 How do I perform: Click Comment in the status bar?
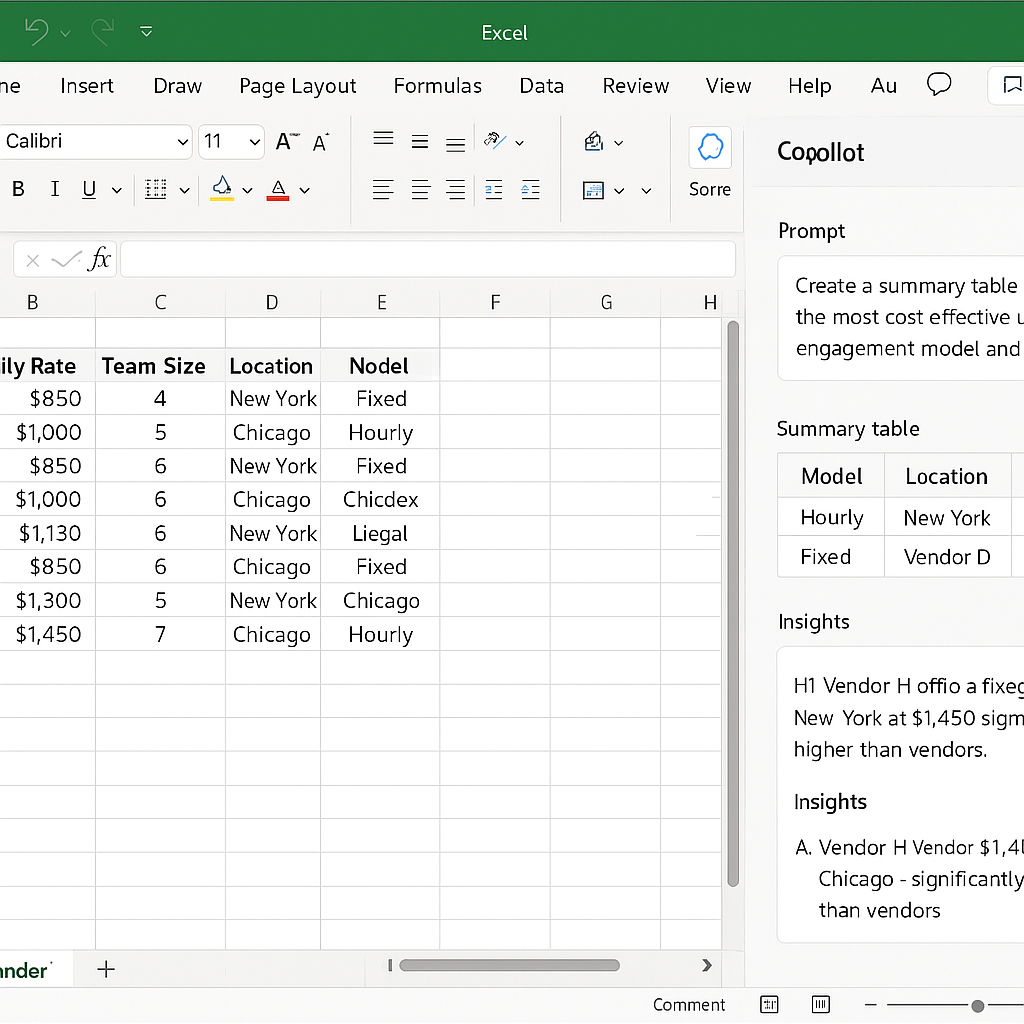pyautogui.click(x=689, y=1004)
